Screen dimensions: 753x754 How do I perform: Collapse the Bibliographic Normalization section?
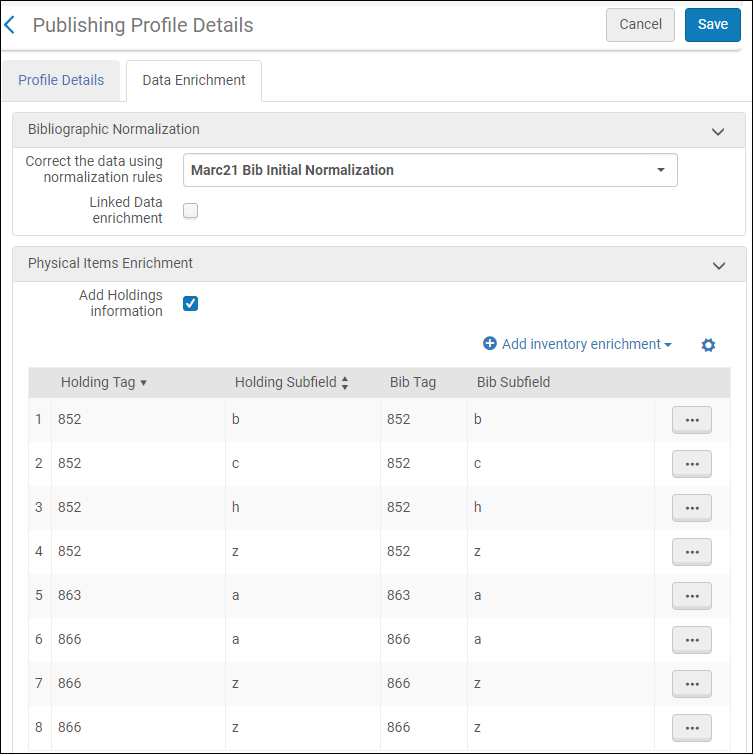pyautogui.click(x=717, y=131)
